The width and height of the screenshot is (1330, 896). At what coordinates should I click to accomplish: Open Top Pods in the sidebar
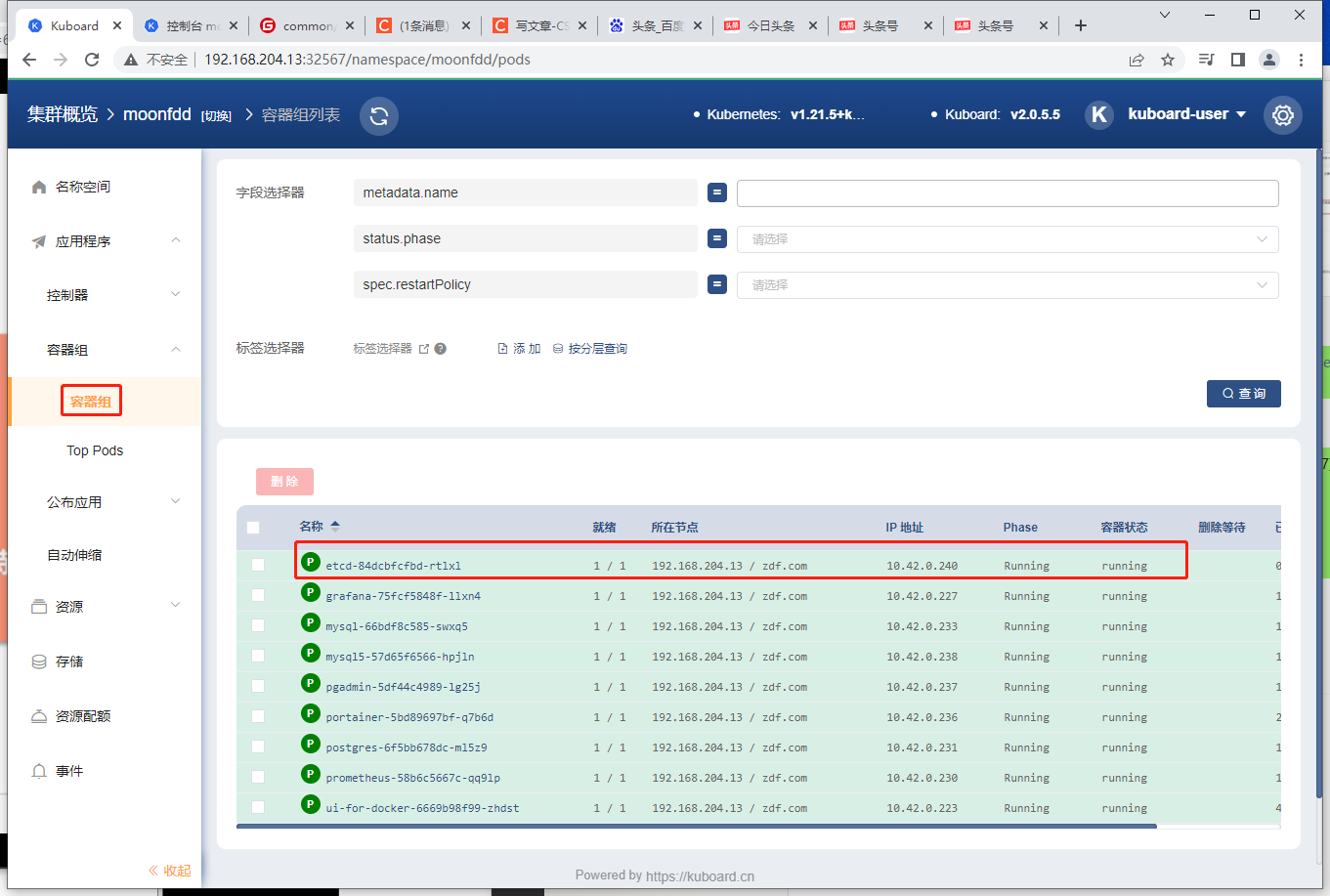[95, 450]
